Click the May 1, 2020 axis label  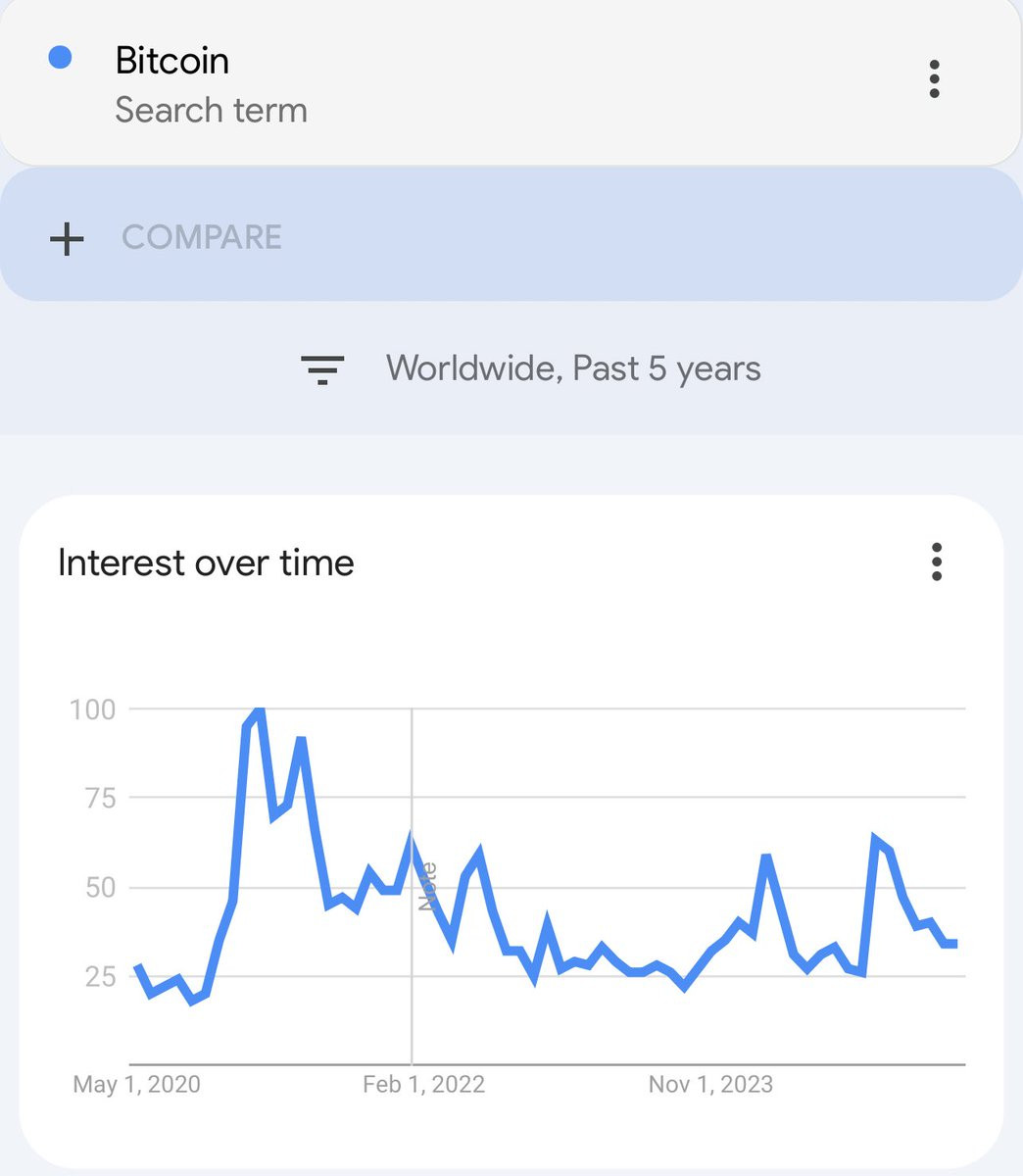pyautogui.click(x=136, y=1084)
